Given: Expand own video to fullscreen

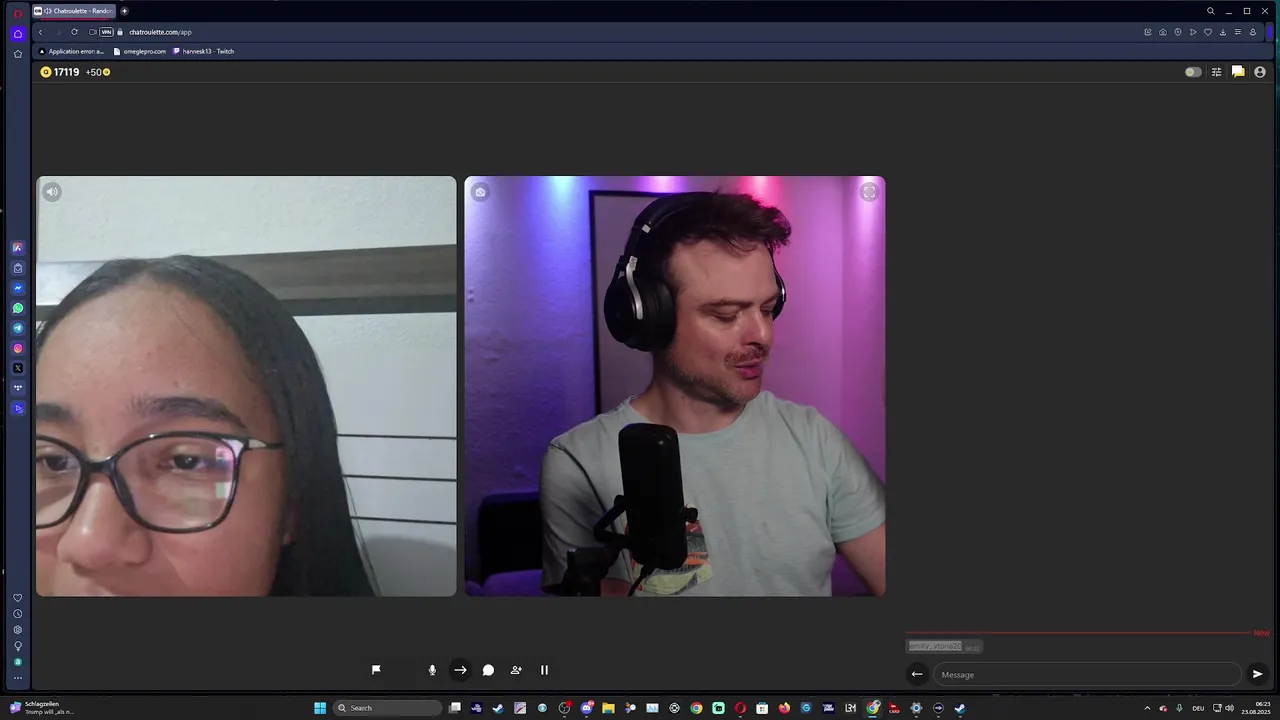Looking at the screenshot, I should click(869, 192).
